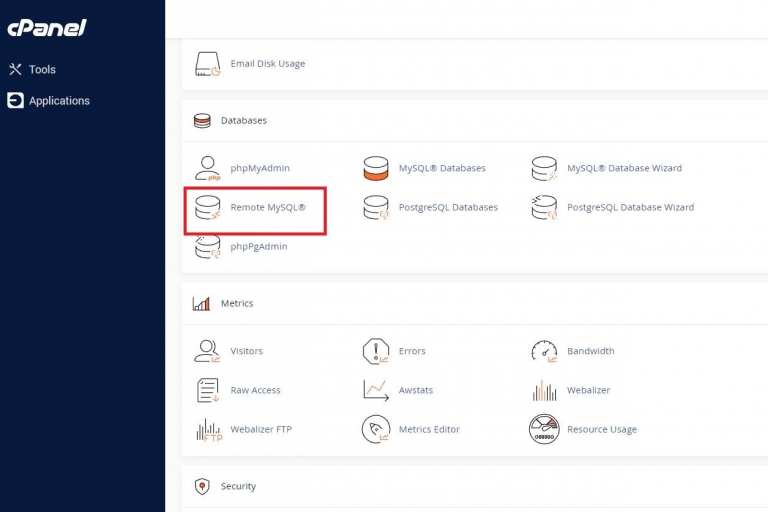
Task: Collapse the Databases section header
Action: pos(475,121)
